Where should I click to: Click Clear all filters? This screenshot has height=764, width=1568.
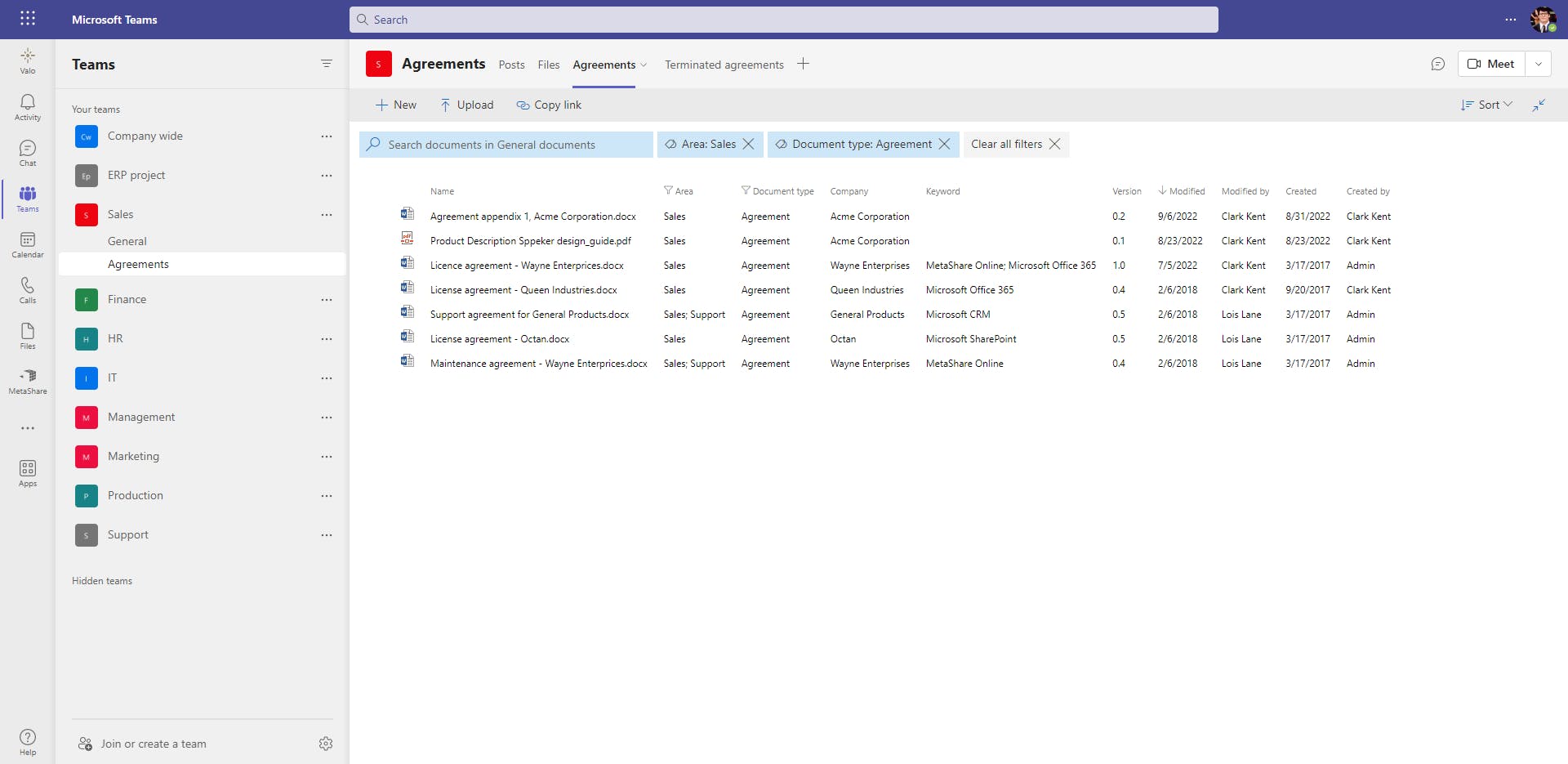click(1015, 144)
